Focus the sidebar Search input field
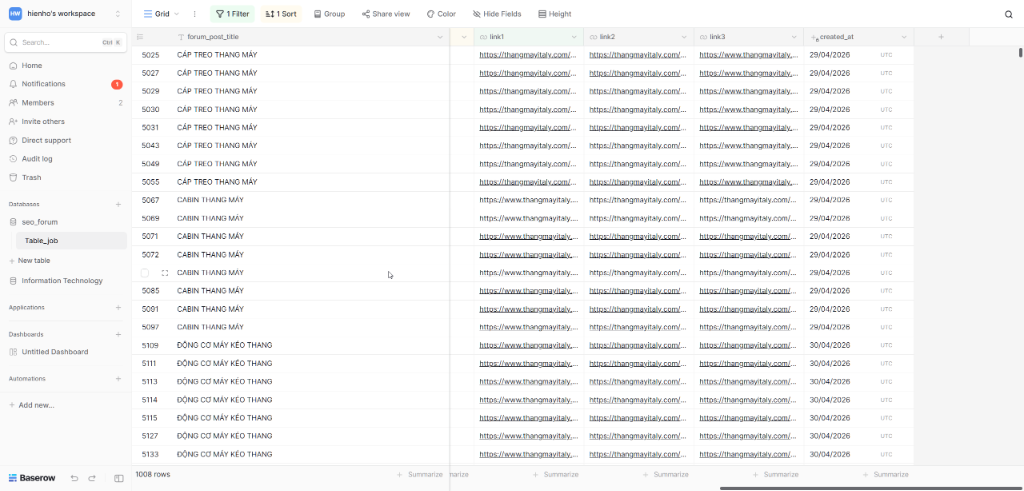 (65, 42)
